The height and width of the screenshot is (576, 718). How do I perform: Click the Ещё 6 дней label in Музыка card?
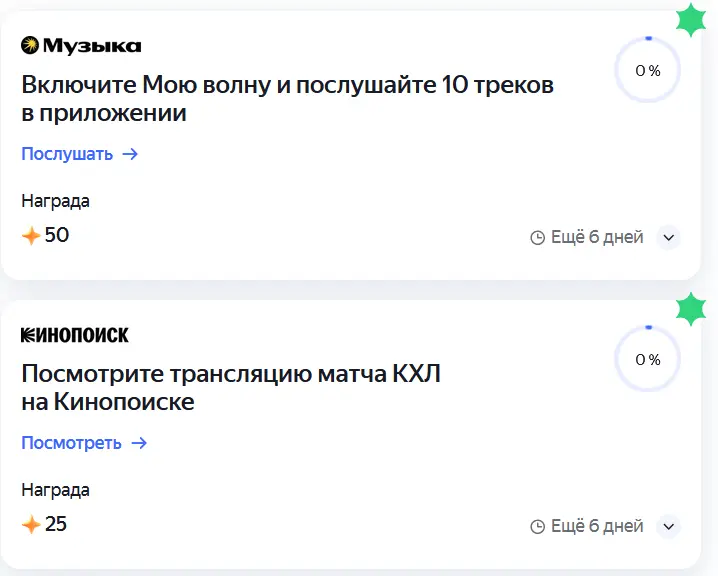click(x=597, y=237)
